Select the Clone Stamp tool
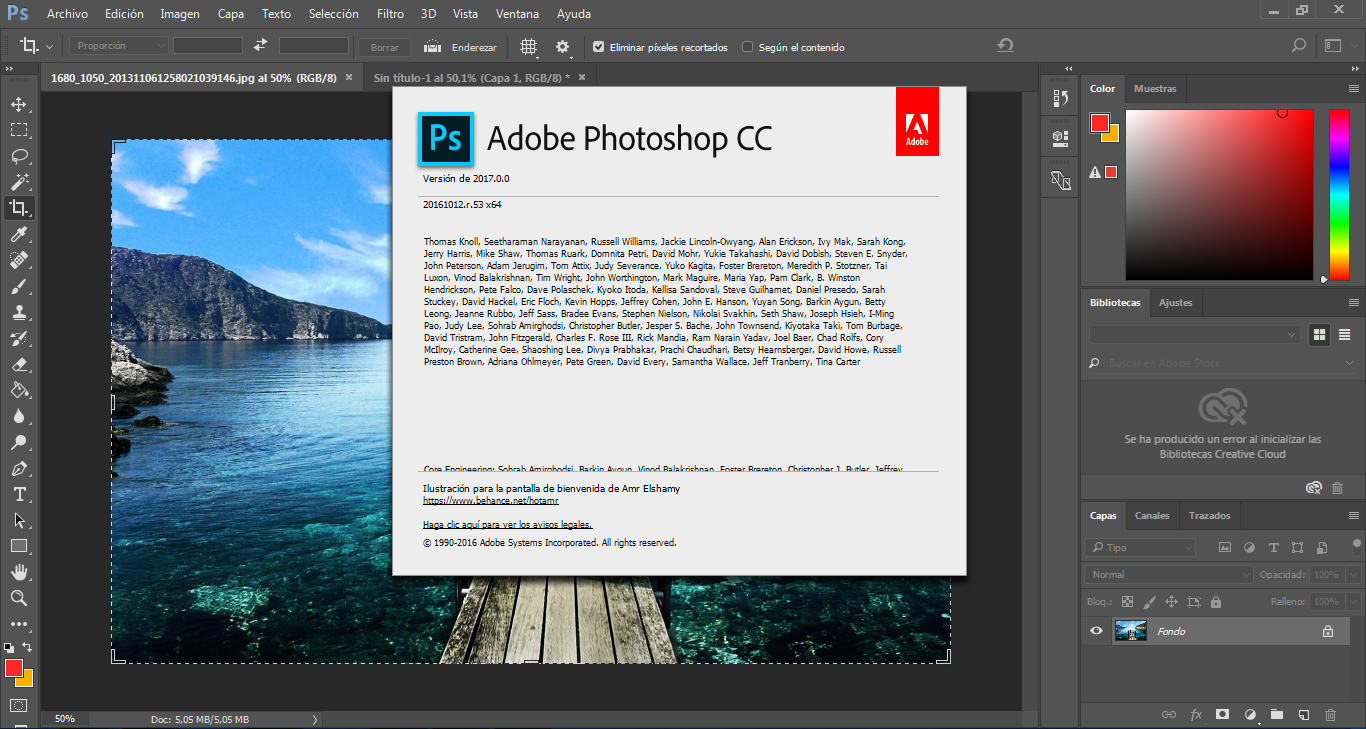The height and width of the screenshot is (729, 1366). click(x=18, y=312)
